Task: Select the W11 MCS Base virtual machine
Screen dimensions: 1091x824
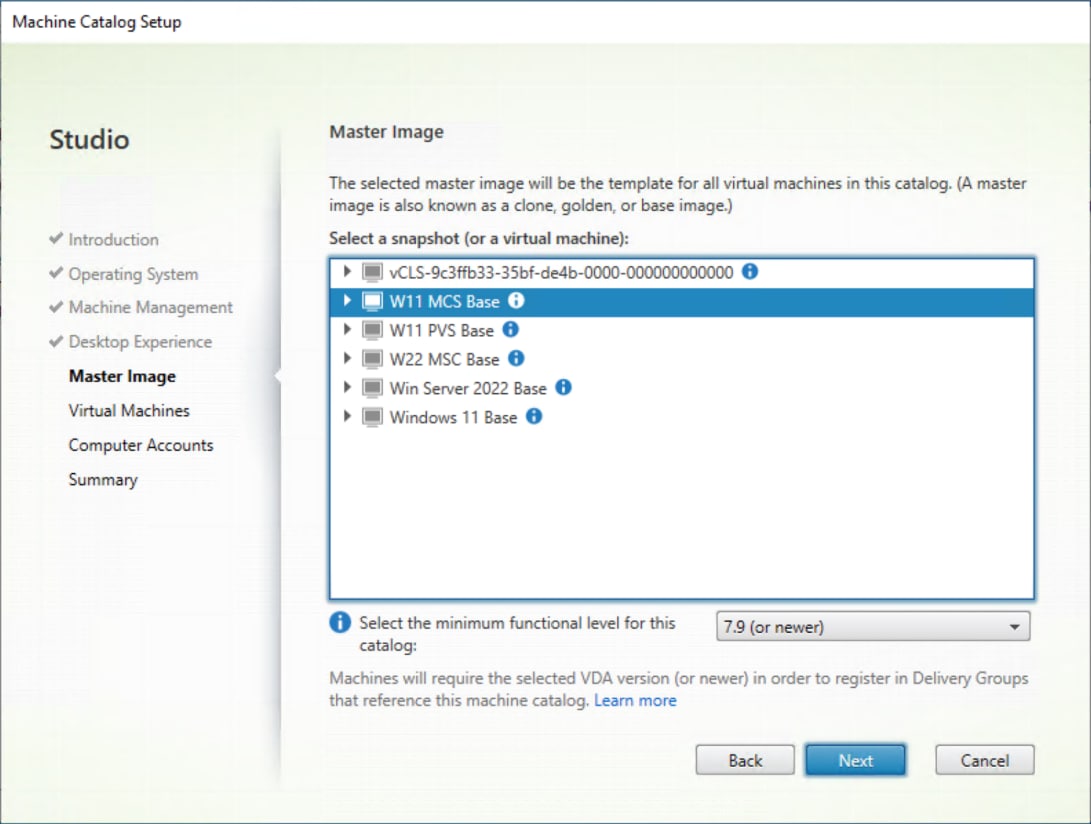Action: [682, 301]
